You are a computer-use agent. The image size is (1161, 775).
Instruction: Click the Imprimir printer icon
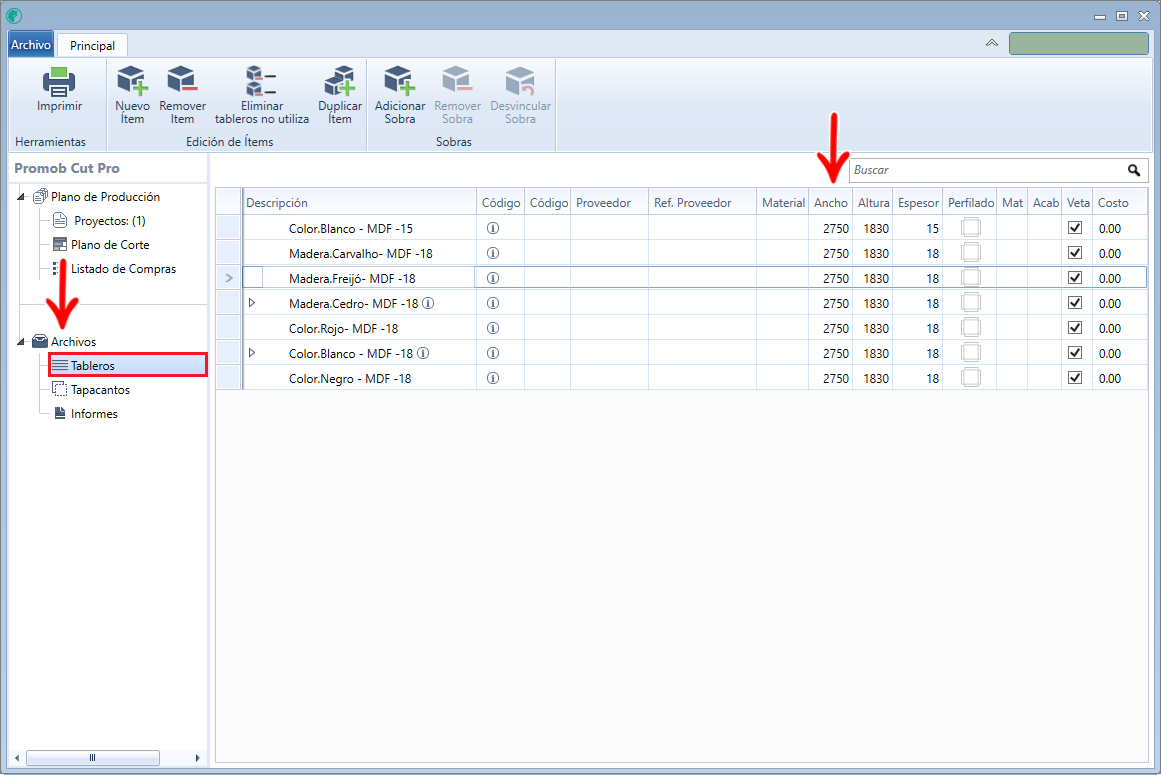[59, 82]
